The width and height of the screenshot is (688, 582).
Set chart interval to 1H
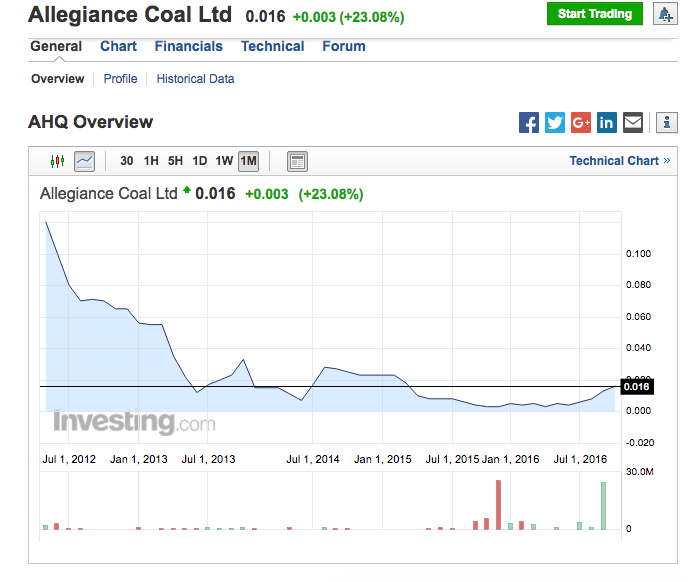tap(151, 161)
